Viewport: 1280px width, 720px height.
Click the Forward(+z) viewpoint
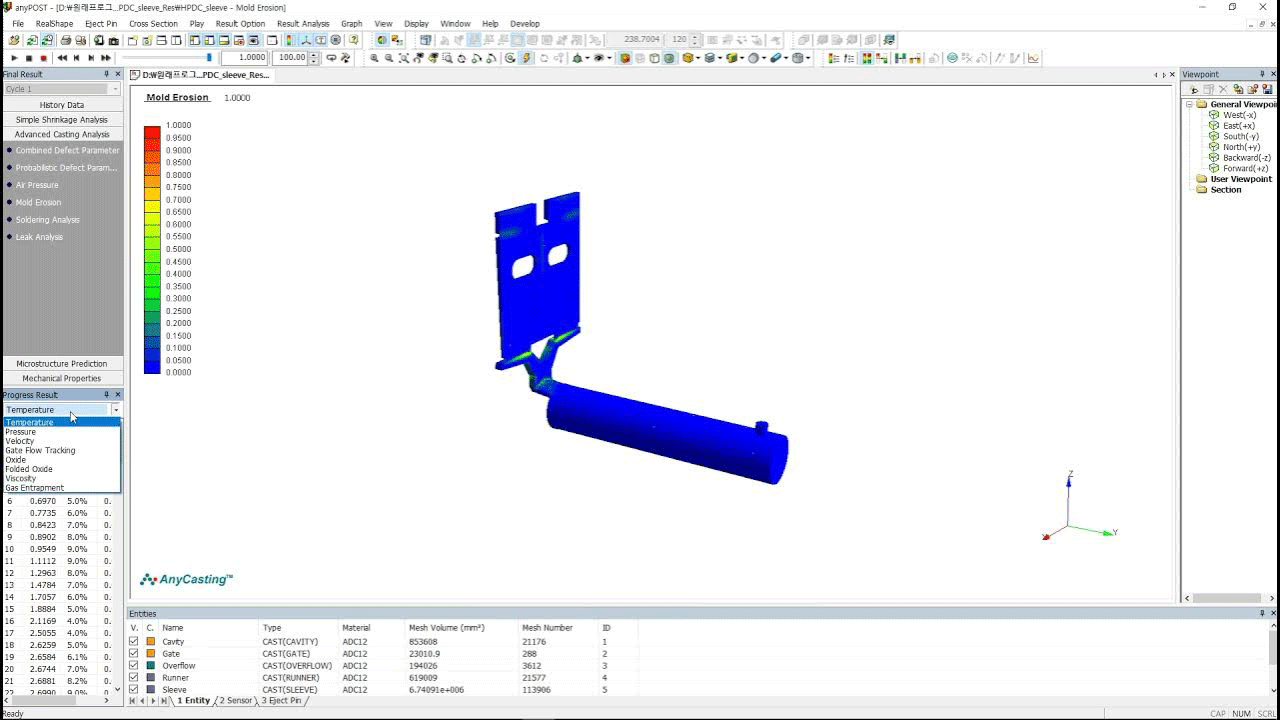coord(1245,168)
